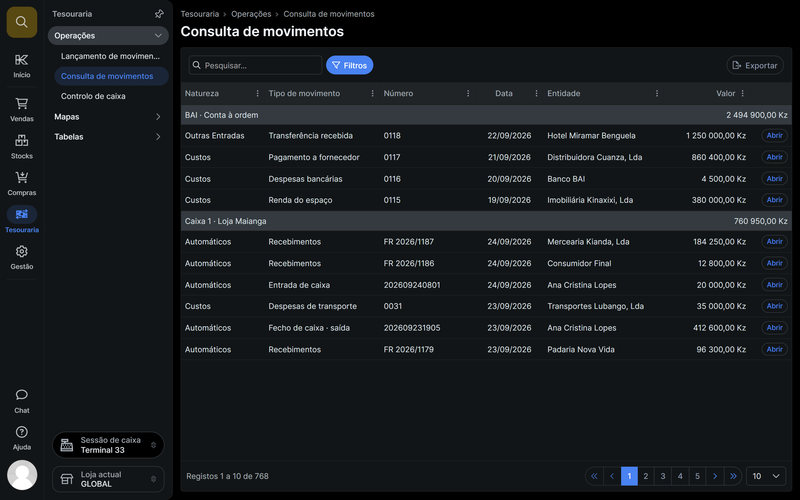This screenshot has height=500, width=800.
Task: Click the Operações breadcrumb link
Action: [x=251, y=14]
